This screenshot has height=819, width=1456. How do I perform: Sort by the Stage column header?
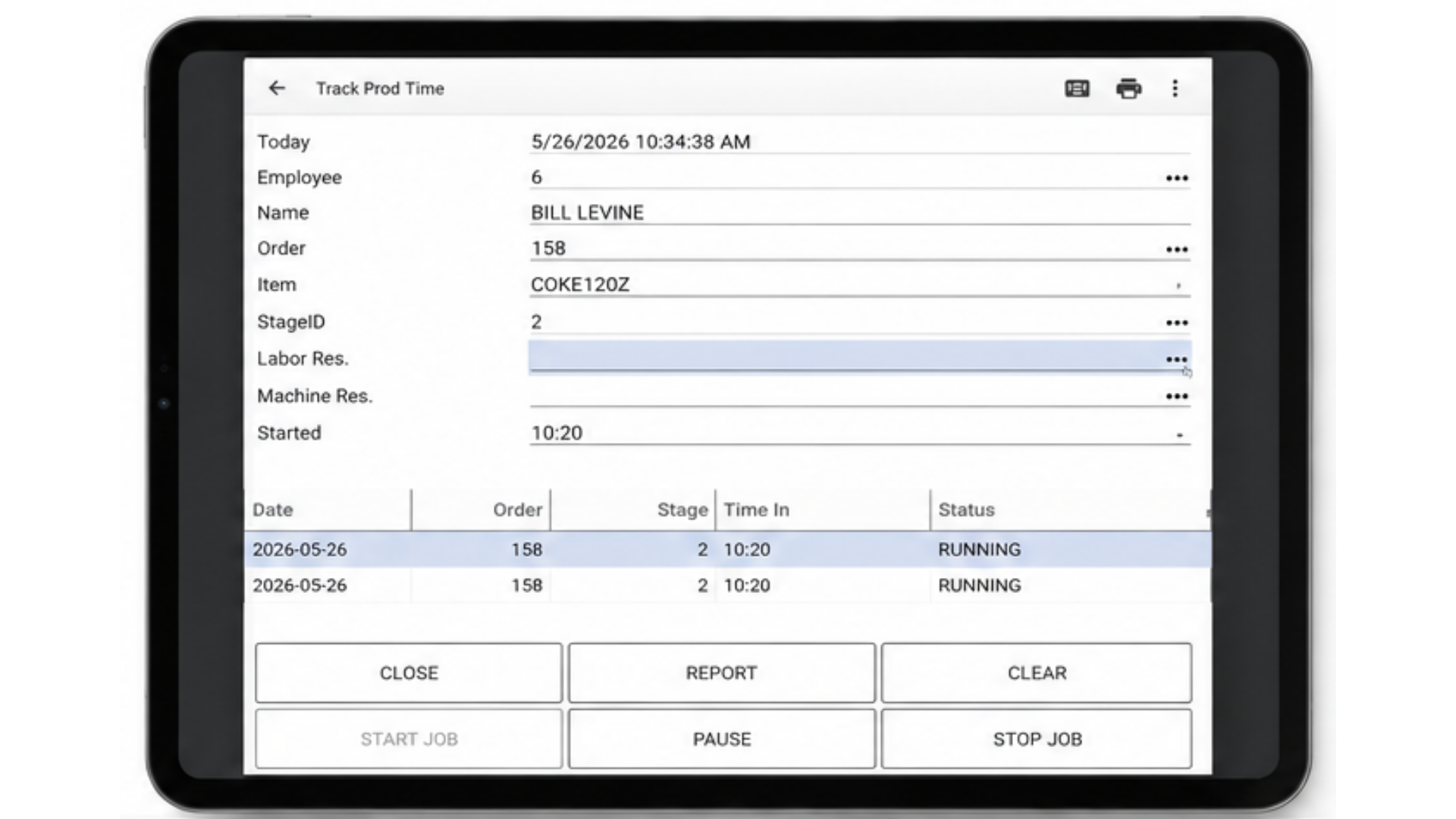pyautogui.click(x=632, y=510)
